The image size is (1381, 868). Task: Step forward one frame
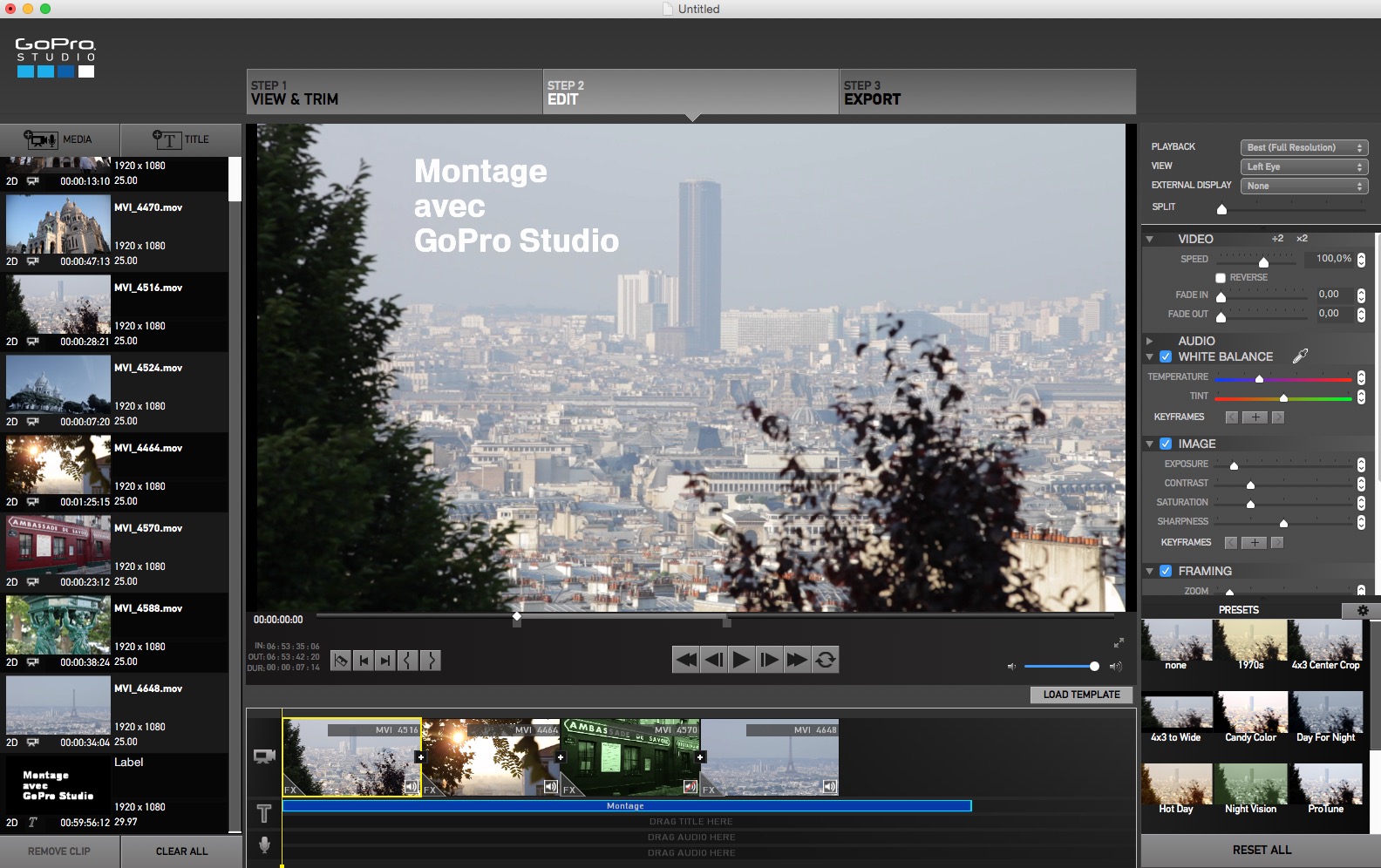tap(770, 660)
